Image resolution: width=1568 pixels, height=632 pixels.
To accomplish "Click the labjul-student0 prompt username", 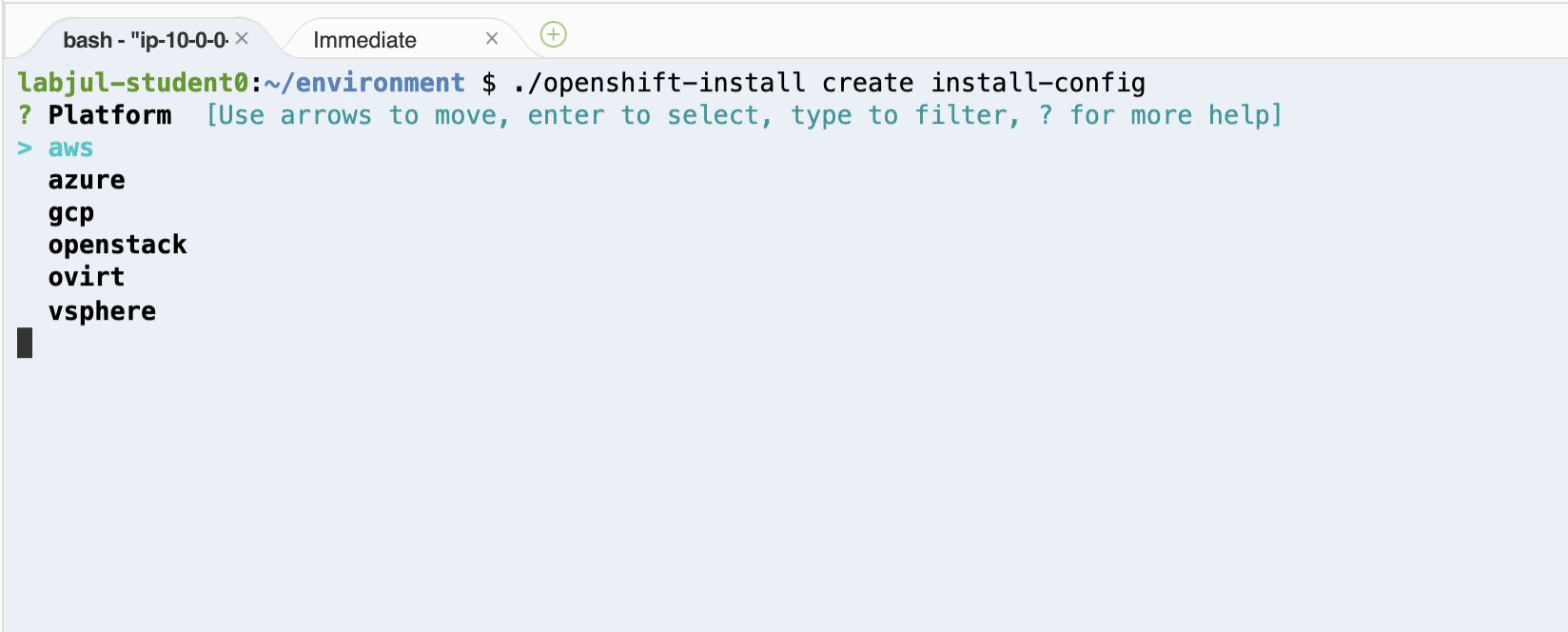I will pyautogui.click(x=133, y=83).
